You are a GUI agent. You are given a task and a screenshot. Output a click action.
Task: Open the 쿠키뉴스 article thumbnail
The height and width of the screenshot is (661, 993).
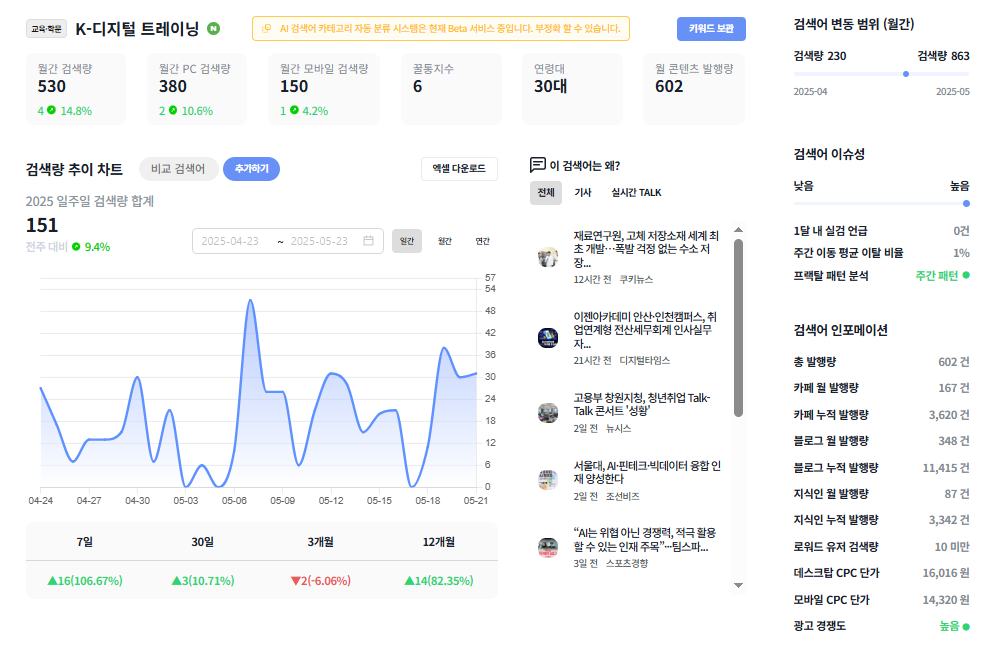click(x=548, y=257)
